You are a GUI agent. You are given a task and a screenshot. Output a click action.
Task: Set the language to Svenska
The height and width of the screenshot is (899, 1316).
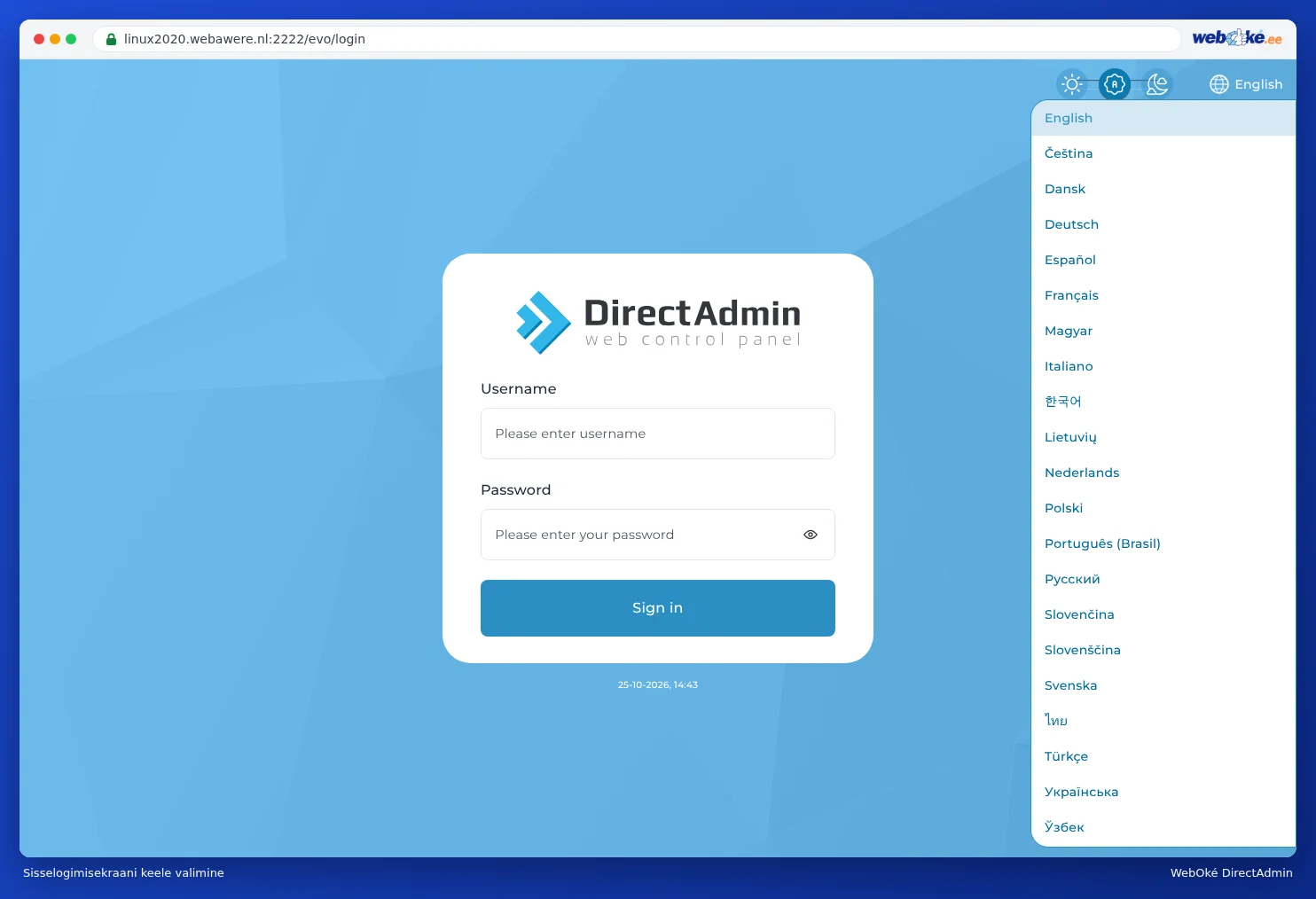1163,685
